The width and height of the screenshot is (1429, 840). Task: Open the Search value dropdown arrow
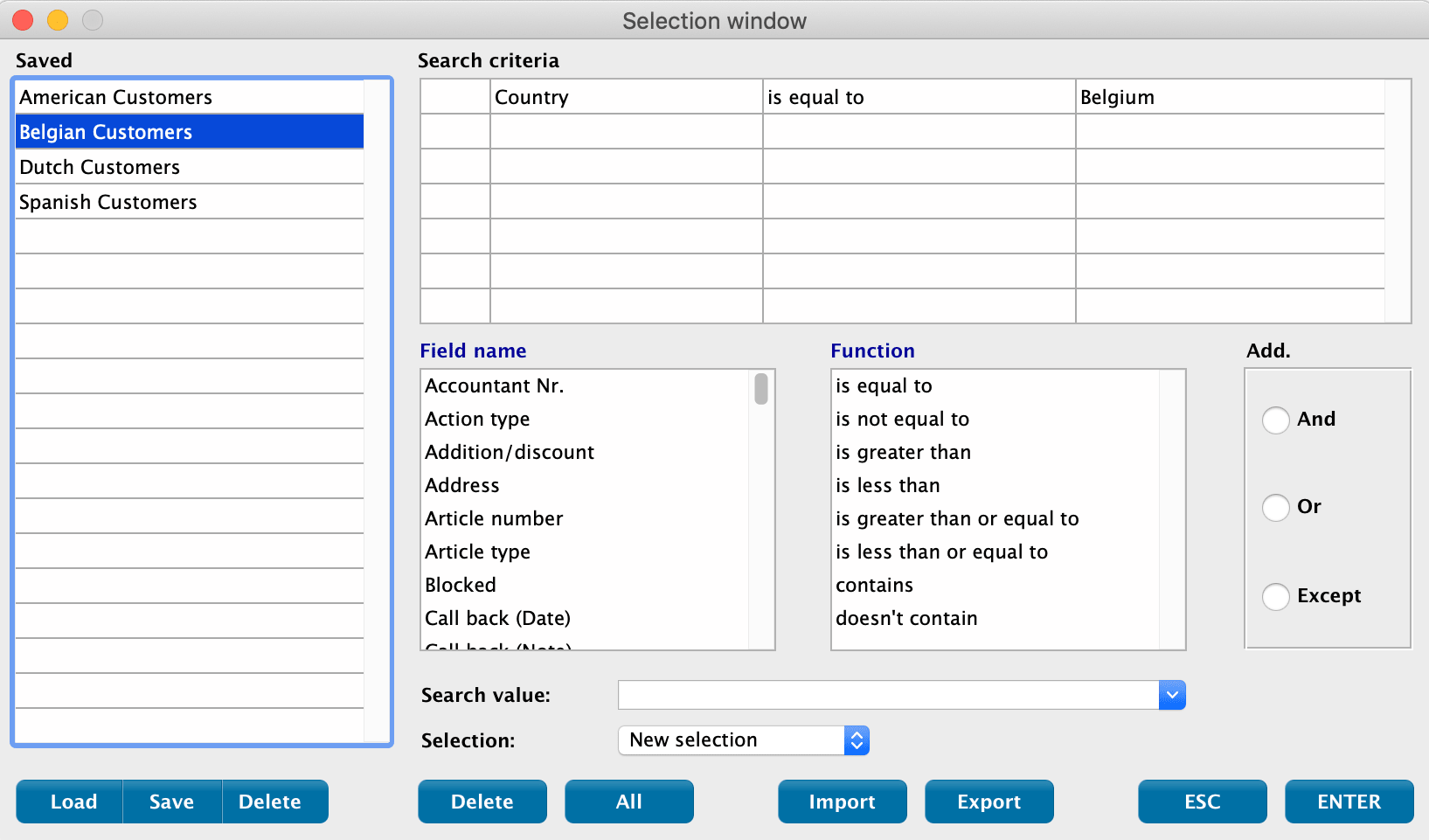pos(1172,695)
